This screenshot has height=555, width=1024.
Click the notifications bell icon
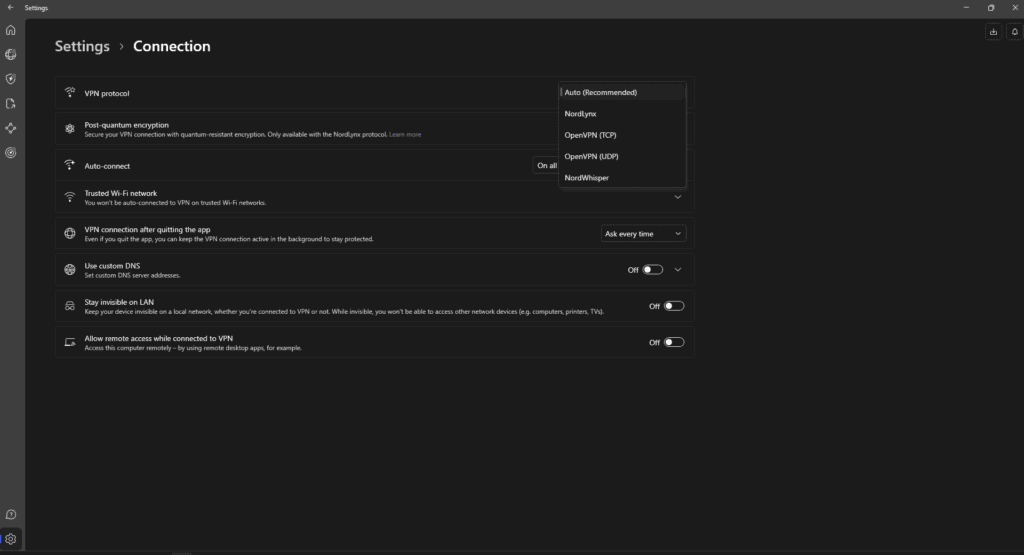click(1014, 32)
